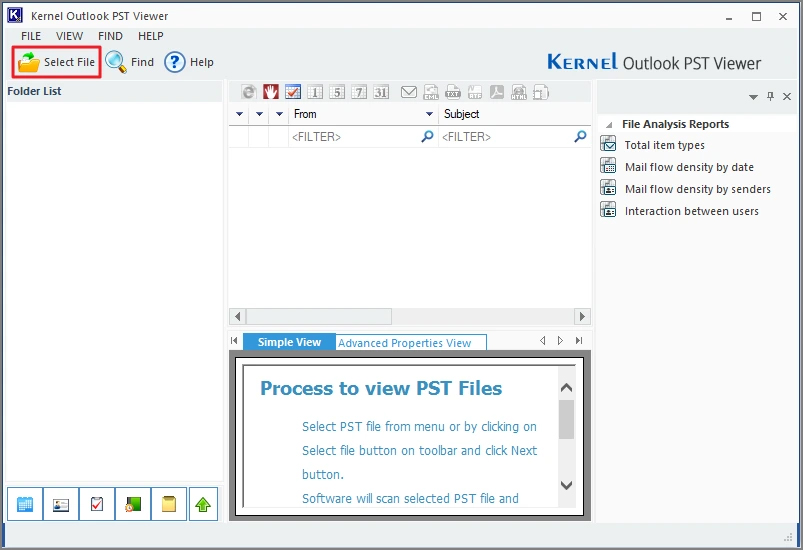Open the journal icon with clock
Image resolution: width=803 pixels, height=550 pixels.
point(133,505)
